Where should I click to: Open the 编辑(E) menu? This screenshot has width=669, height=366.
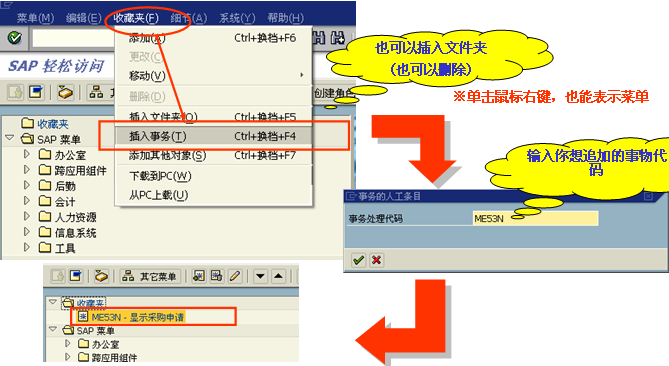[x=84, y=18]
